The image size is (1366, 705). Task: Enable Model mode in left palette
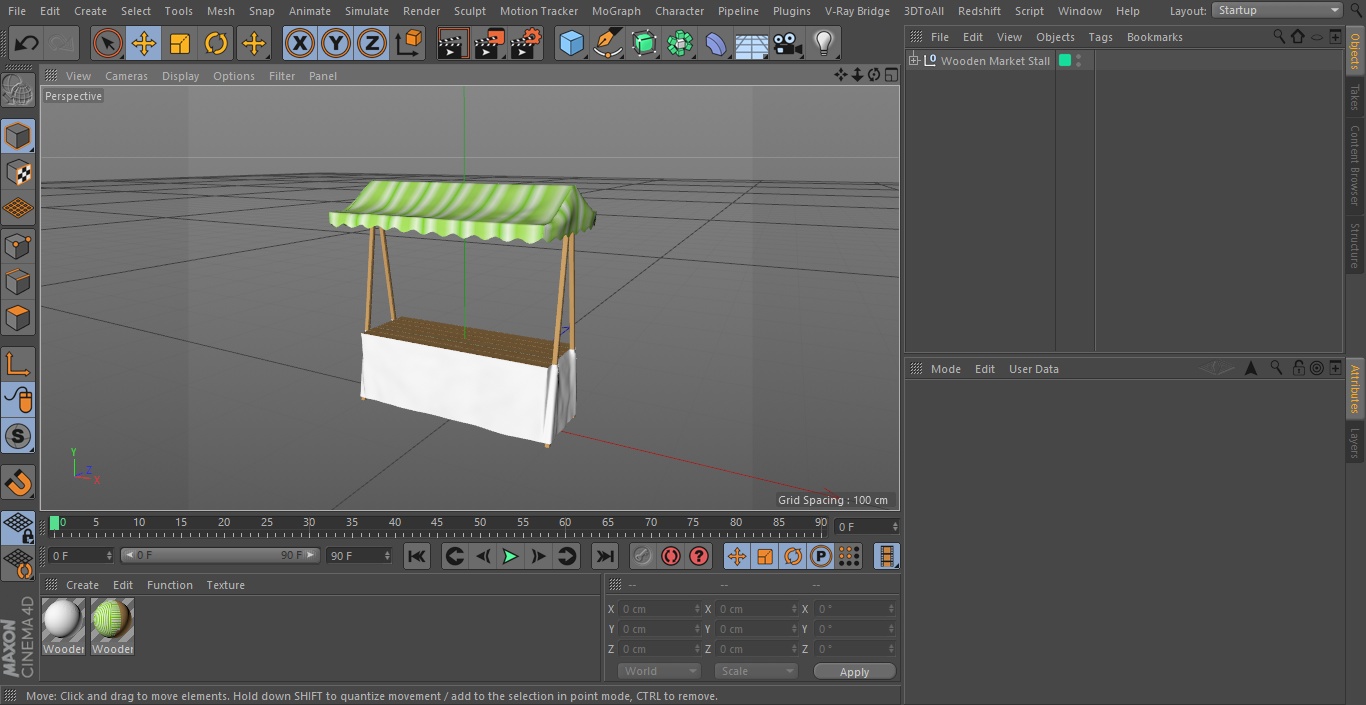[18, 136]
